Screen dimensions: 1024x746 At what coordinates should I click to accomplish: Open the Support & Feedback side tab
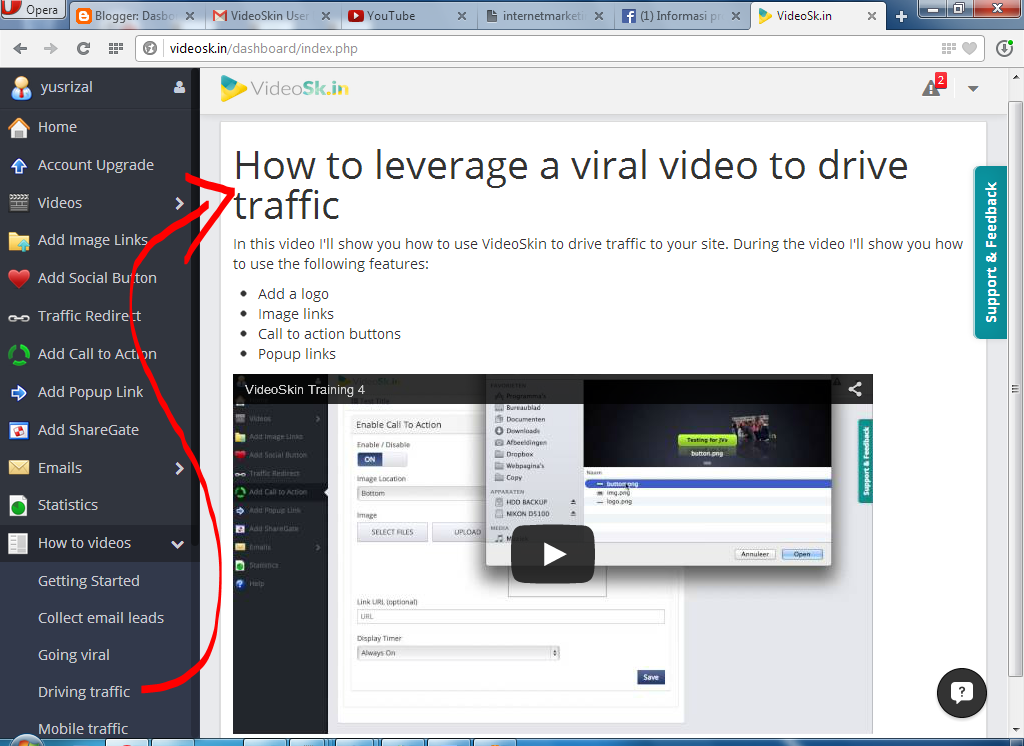pyautogui.click(x=990, y=252)
